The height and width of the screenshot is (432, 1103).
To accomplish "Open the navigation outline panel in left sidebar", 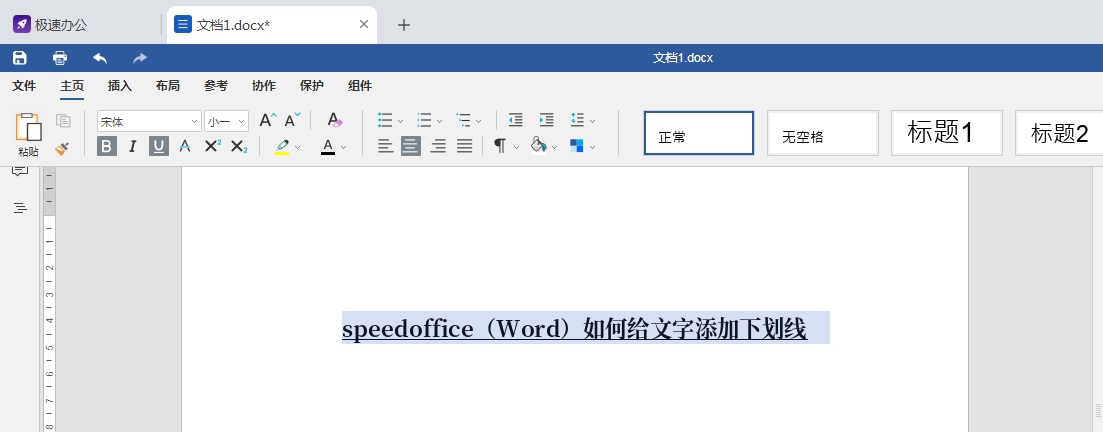I will coord(20,208).
